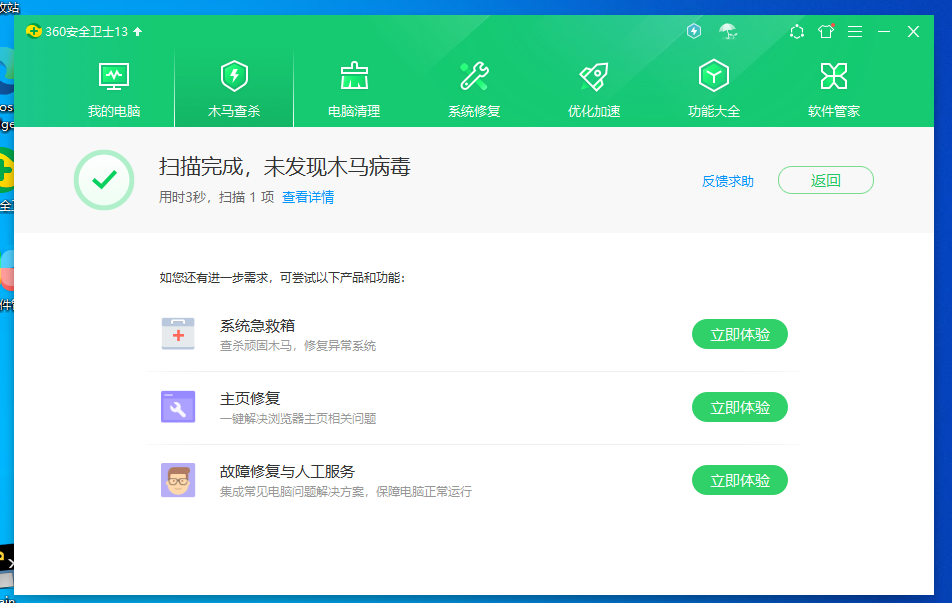Click the text 查杀顽固木马，修复异常系统
Screen dimensions: 952x603
click(298, 346)
